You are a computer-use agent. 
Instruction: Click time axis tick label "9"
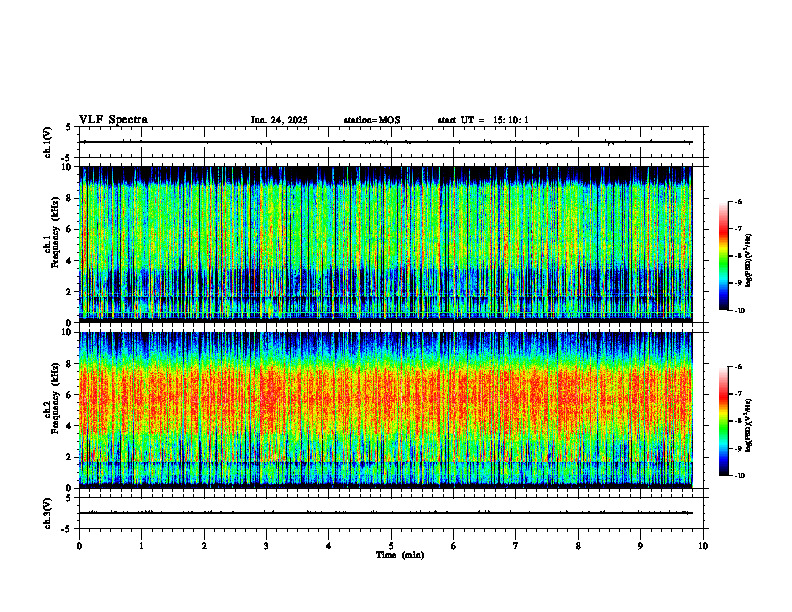point(640,546)
